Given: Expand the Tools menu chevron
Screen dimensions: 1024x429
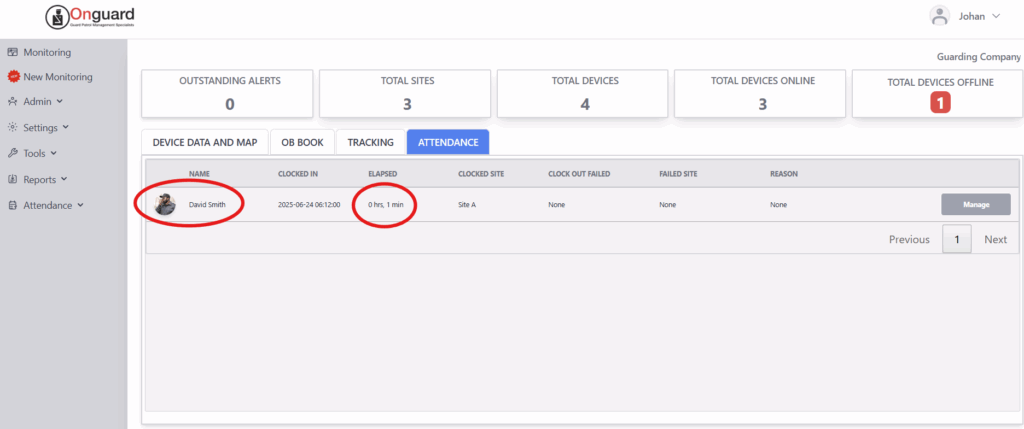Looking at the screenshot, I should pyautogui.click(x=54, y=153).
